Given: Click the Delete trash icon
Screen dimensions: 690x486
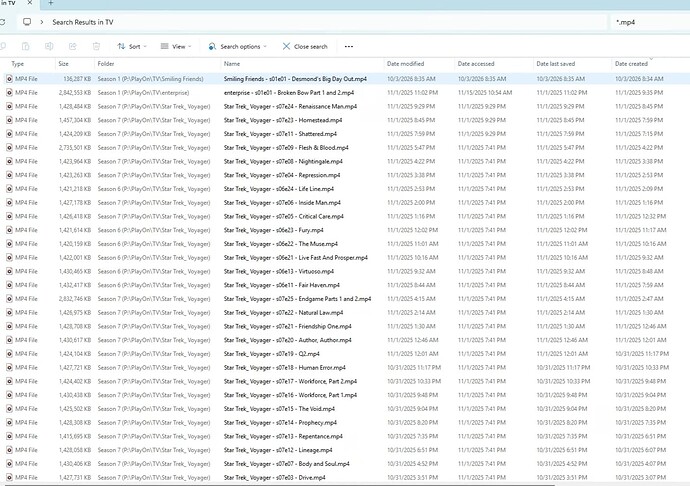Looking at the screenshot, I should [96, 46].
